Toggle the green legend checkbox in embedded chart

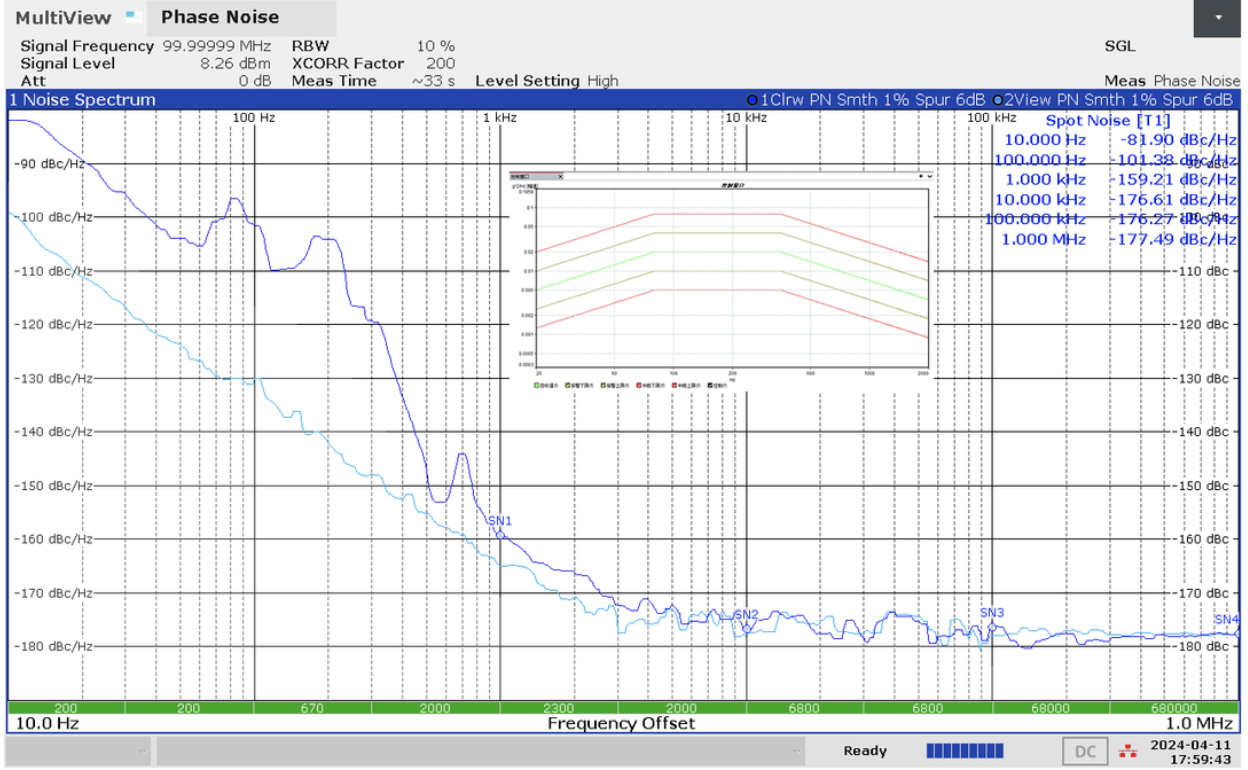(537, 384)
